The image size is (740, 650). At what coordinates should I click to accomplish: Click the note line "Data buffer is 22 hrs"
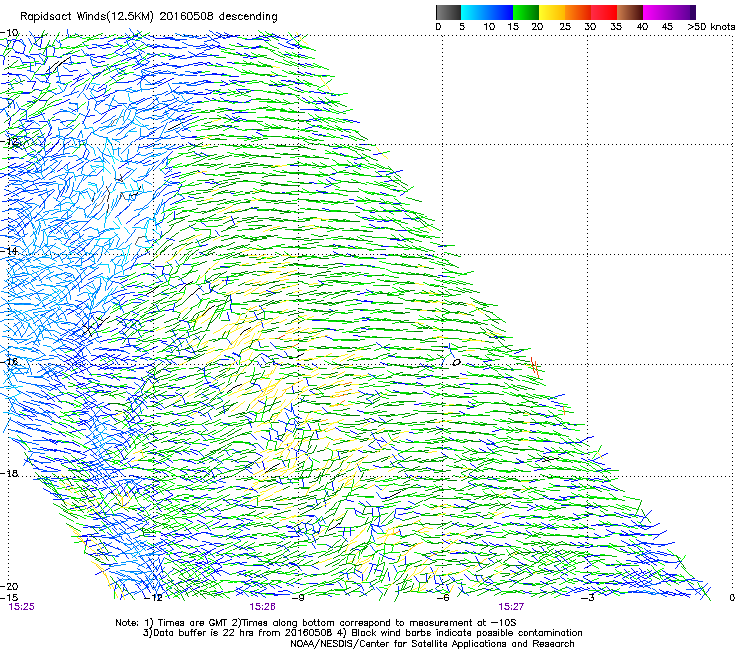tap(202, 633)
